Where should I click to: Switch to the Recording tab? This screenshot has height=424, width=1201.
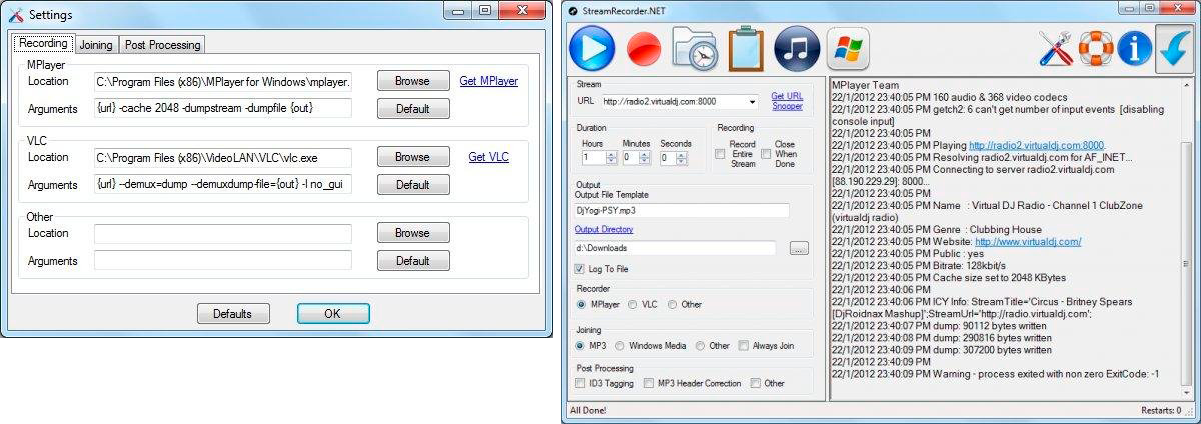coord(43,44)
